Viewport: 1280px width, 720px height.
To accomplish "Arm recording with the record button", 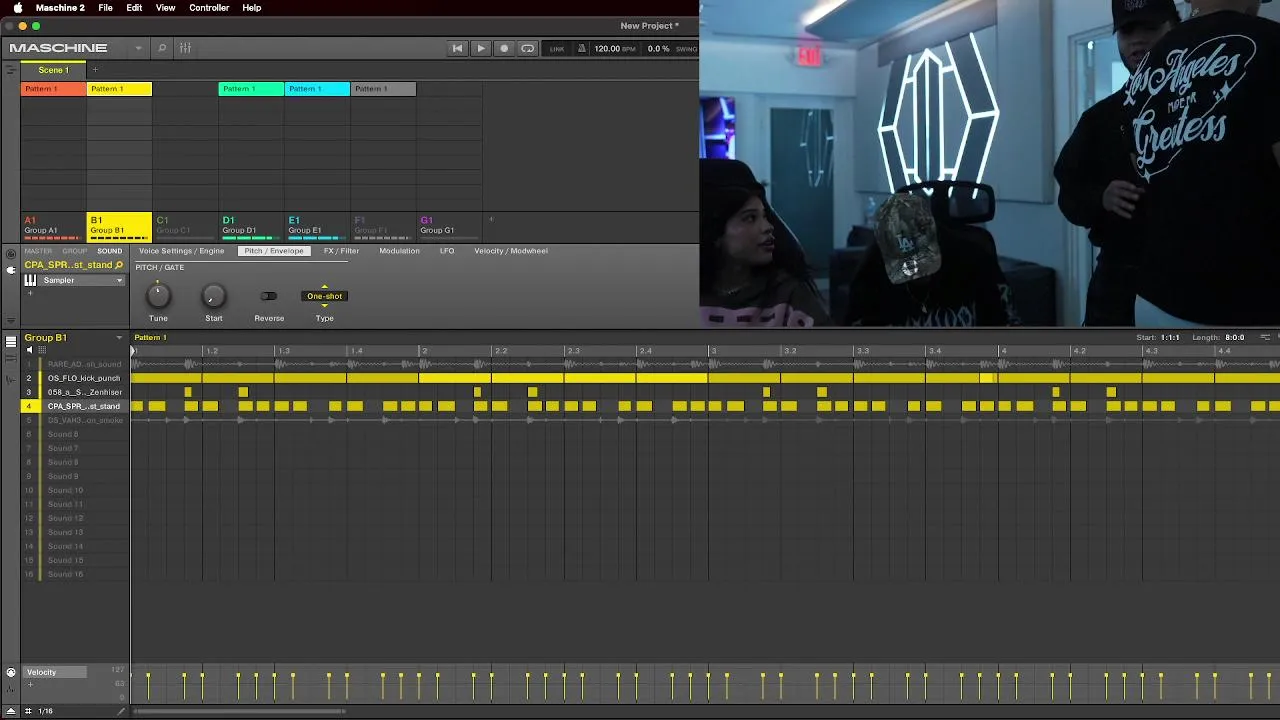I will pyautogui.click(x=504, y=48).
